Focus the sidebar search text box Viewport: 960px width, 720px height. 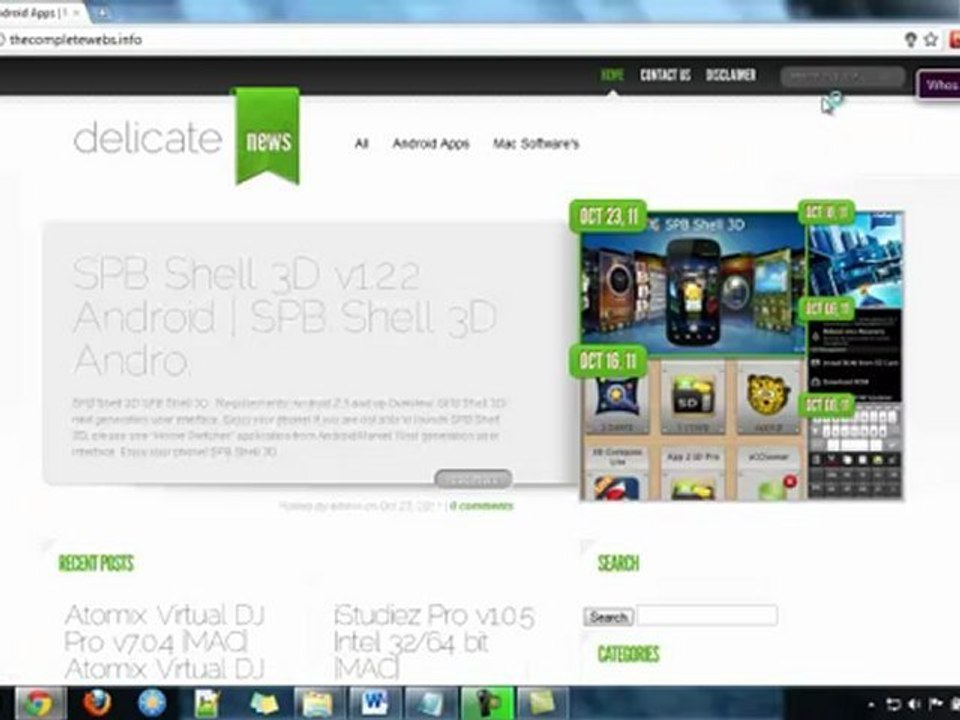(x=707, y=616)
